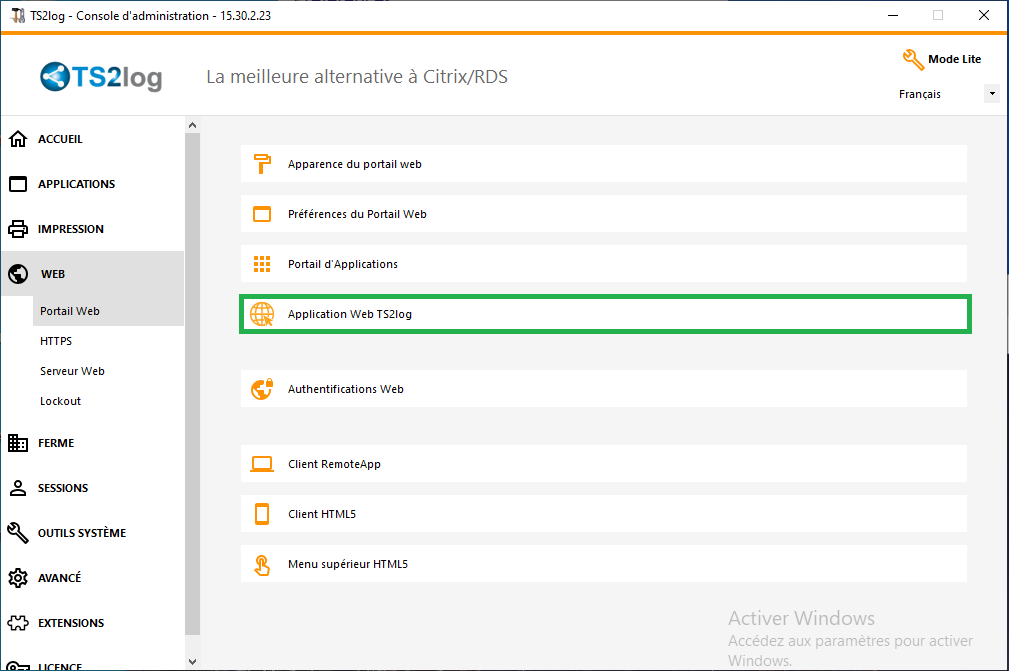Open Préférences du Portail Web
1009x671 pixels.
pos(604,214)
